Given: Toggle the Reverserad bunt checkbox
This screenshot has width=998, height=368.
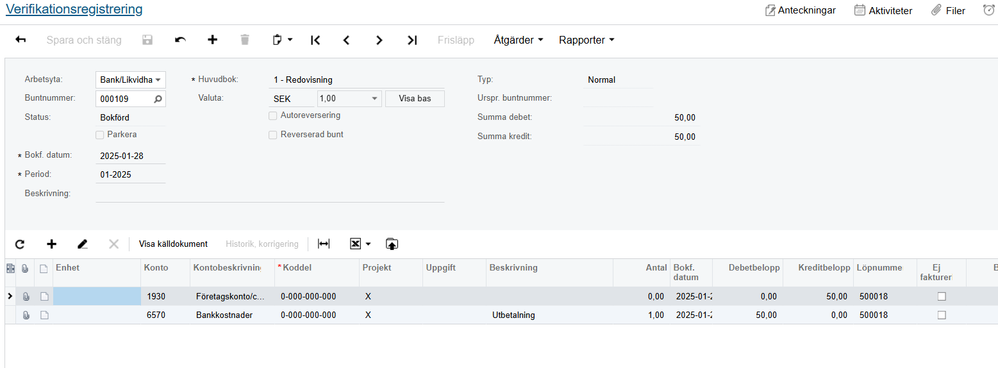Looking at the screenshot, I should [x=272, y=135].
